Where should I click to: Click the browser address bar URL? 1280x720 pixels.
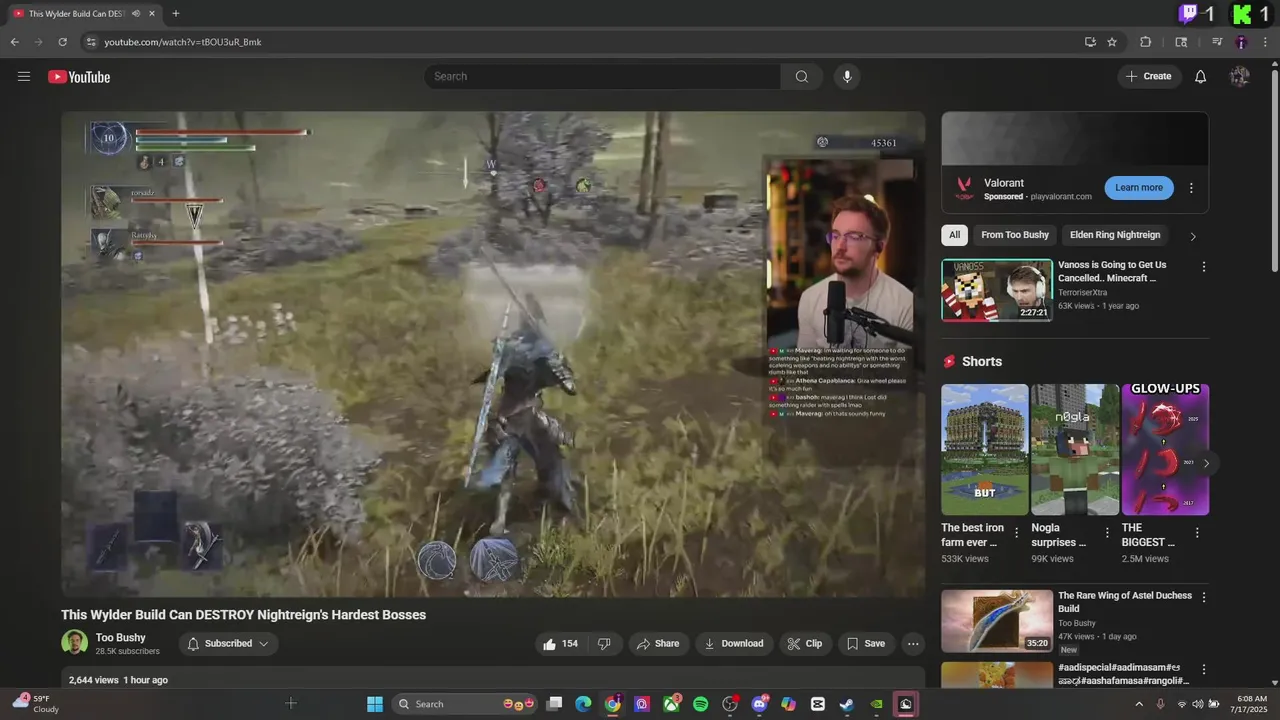click(183, 42)
